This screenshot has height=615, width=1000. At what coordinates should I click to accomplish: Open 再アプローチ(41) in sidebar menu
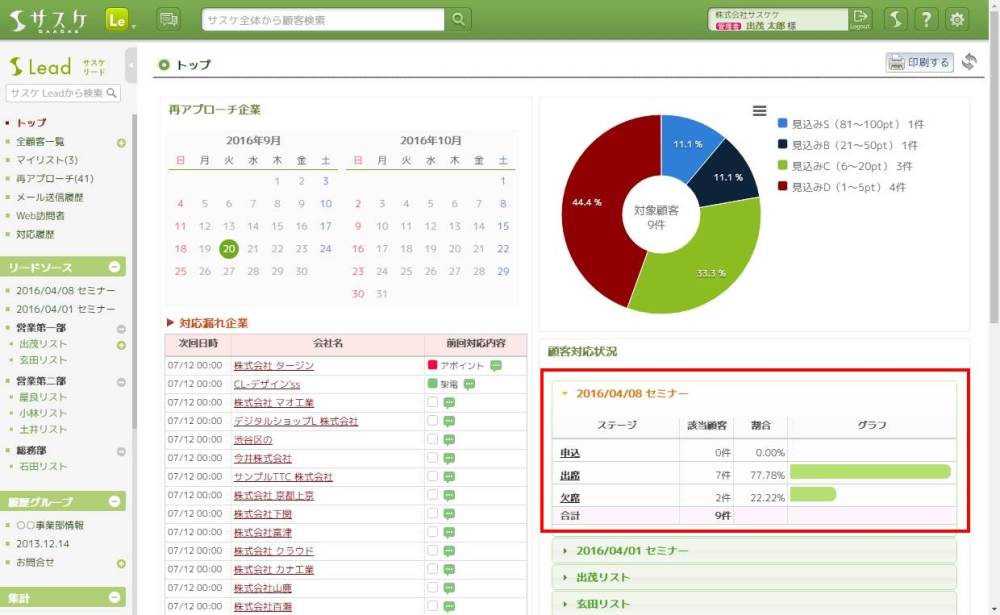pyautogui.click(x=54, y=179)
